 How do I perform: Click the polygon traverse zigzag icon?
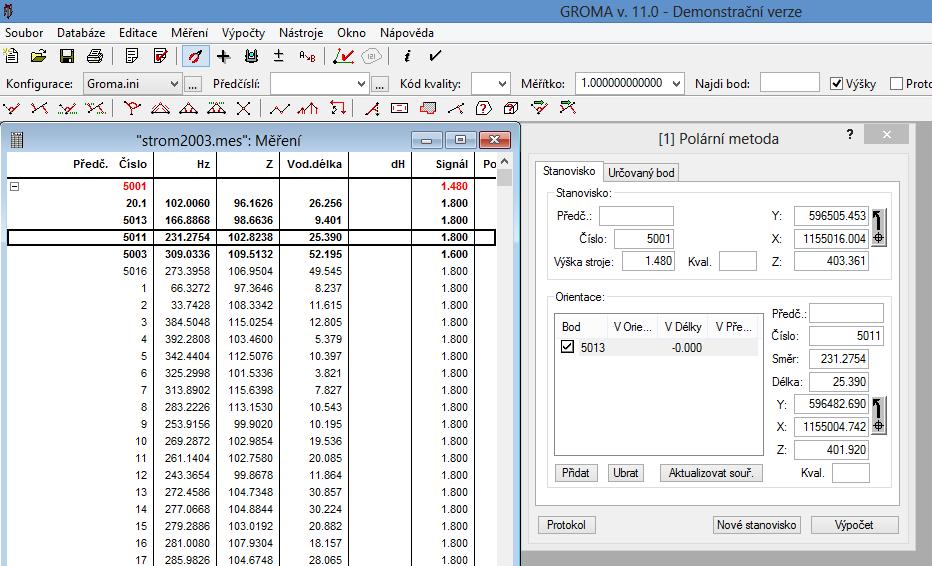pyautogui.click(x=279, y=108)
